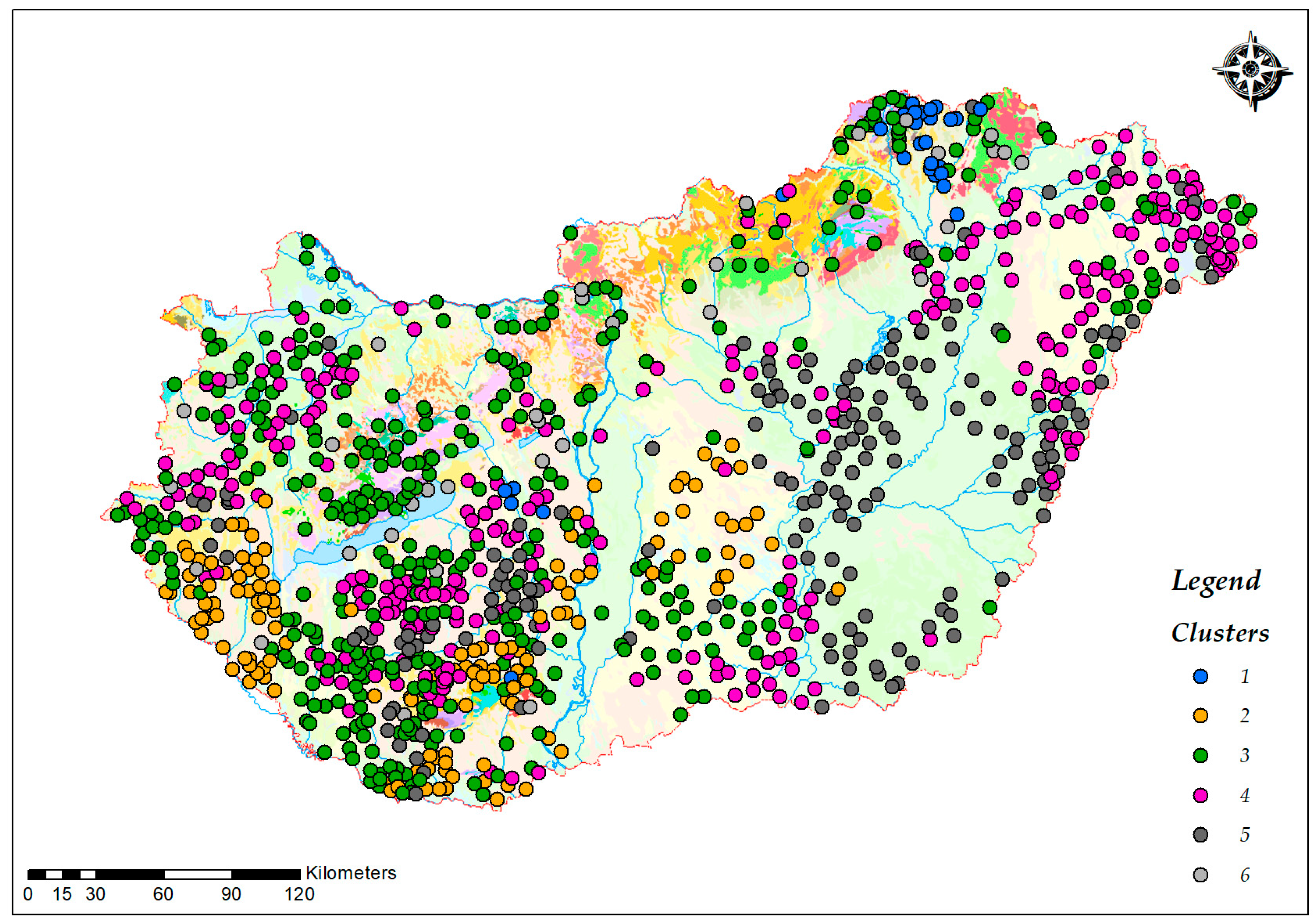
Task: Click the legend number 1 label
Action: pyautogui.click(x=1244, y=676)
